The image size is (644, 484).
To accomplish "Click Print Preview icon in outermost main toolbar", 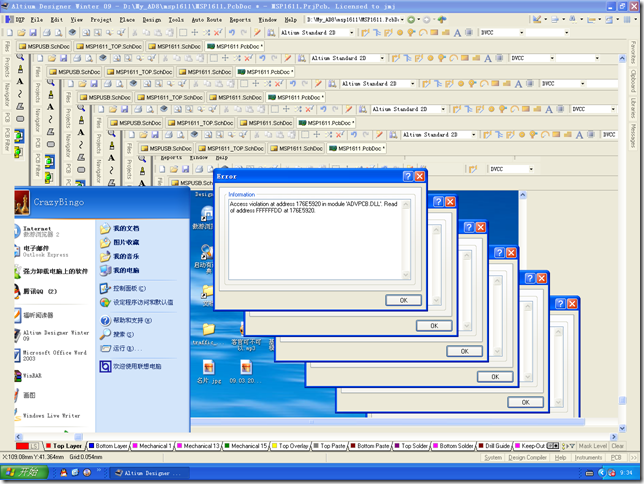I will point(59,32).
